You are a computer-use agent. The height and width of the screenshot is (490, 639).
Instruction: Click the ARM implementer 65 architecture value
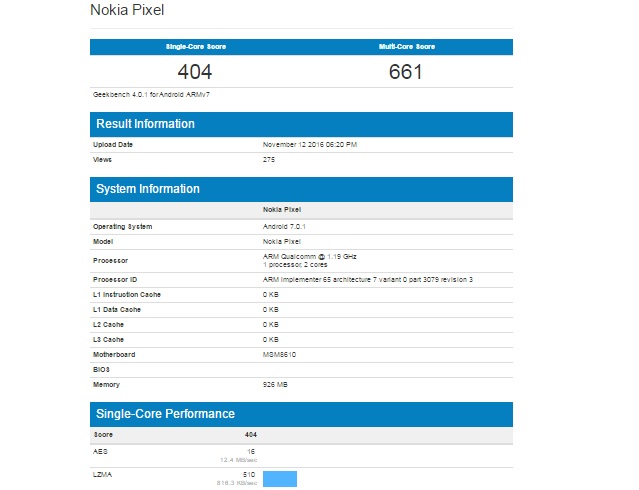point(368,280)
